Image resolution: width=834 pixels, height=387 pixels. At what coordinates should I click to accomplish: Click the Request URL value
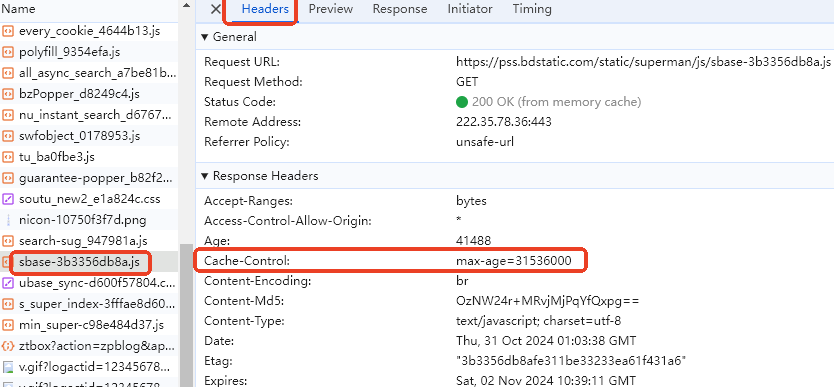tap(643, 62)
